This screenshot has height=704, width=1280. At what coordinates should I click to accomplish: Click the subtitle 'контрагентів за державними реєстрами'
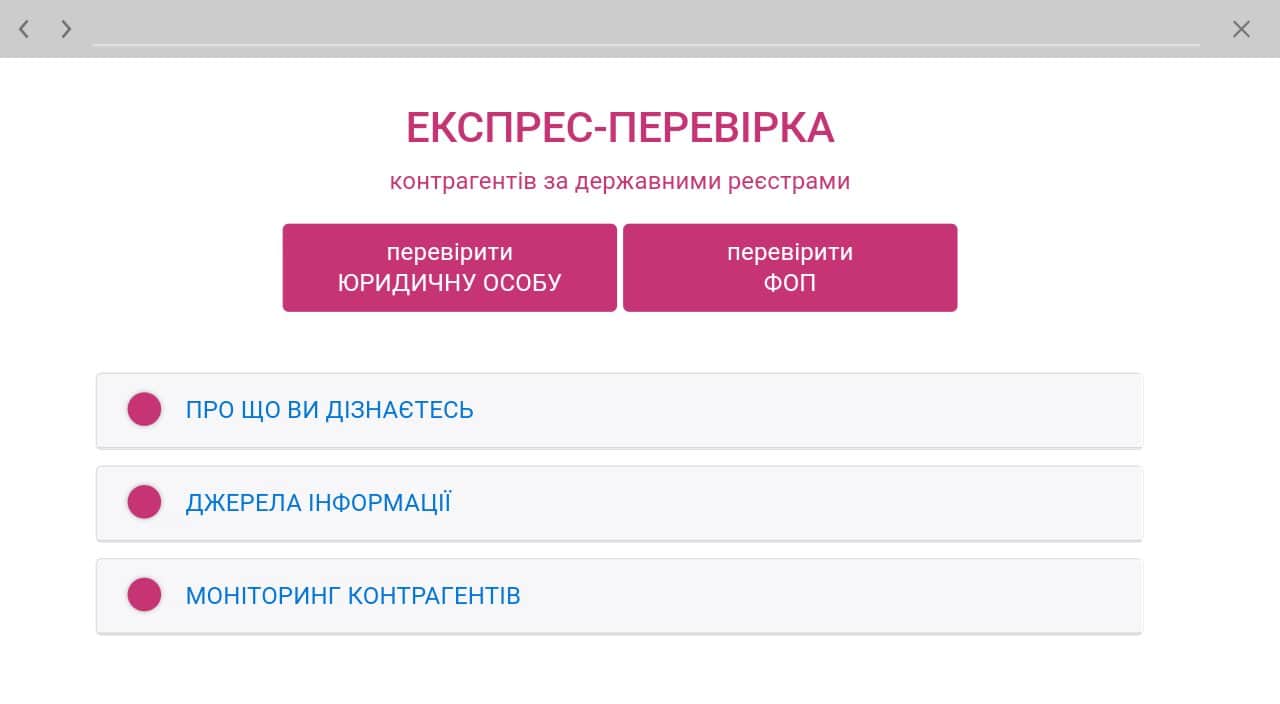pos(619,182)
